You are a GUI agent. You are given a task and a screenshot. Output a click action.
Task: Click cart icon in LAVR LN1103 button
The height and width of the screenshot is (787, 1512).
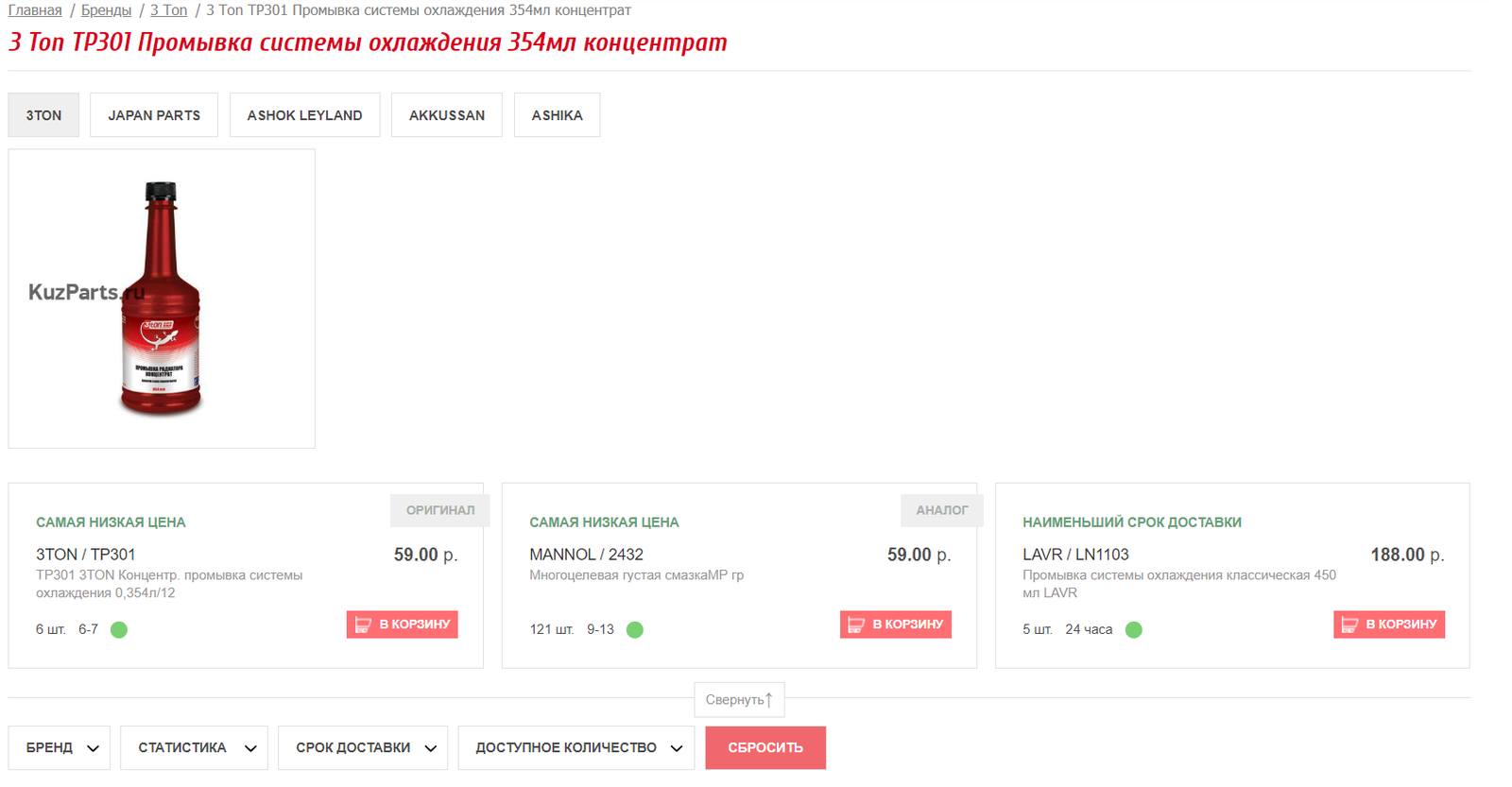coord(1349,624)
